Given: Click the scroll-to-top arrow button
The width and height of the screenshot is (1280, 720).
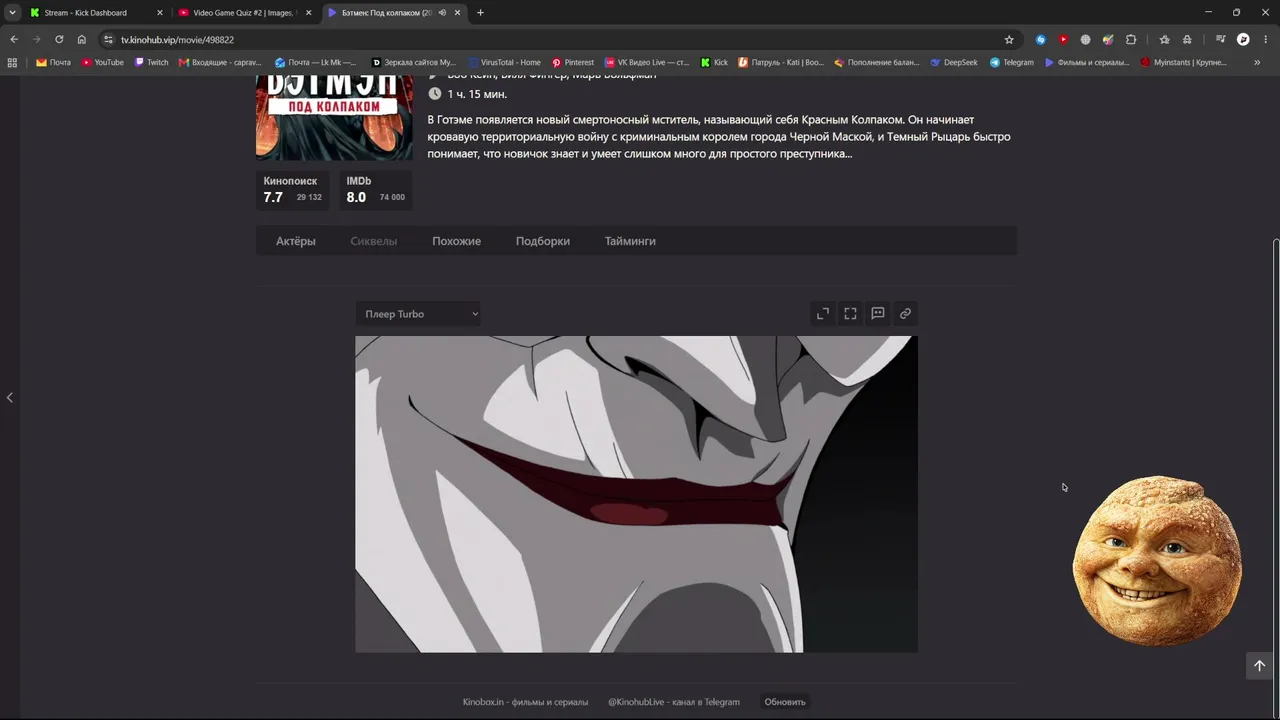Looking at the screenshot, I should 1259,666.
